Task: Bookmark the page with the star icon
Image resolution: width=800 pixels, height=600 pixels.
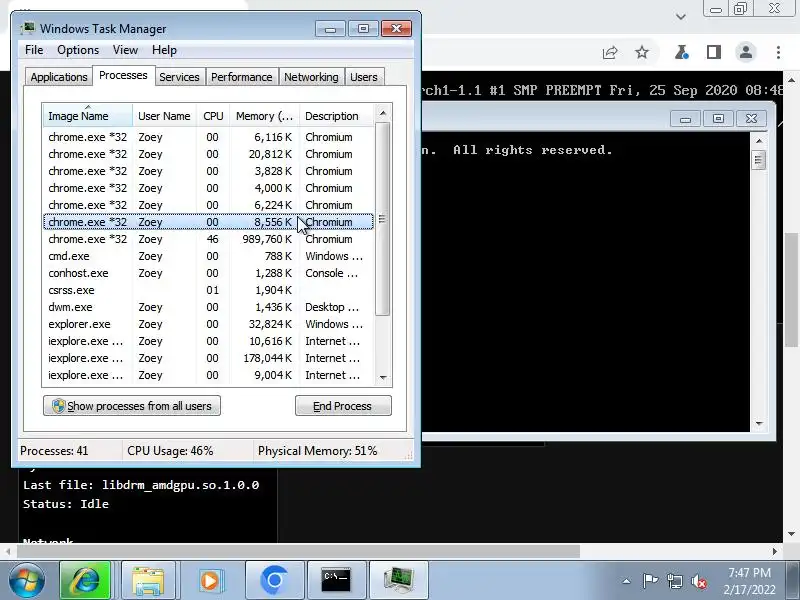Action: click(642, 52)
